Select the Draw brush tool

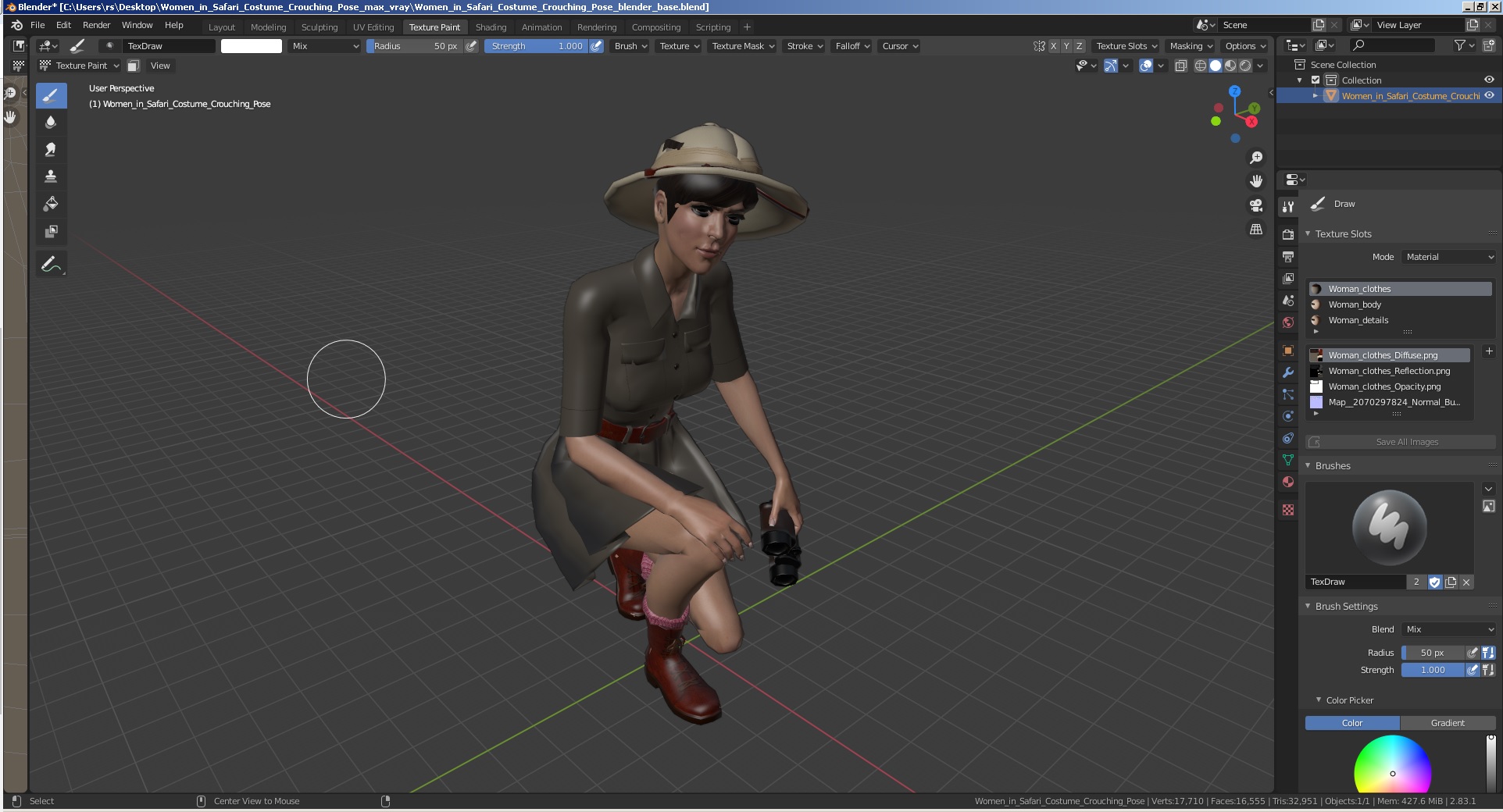point(51,96)
